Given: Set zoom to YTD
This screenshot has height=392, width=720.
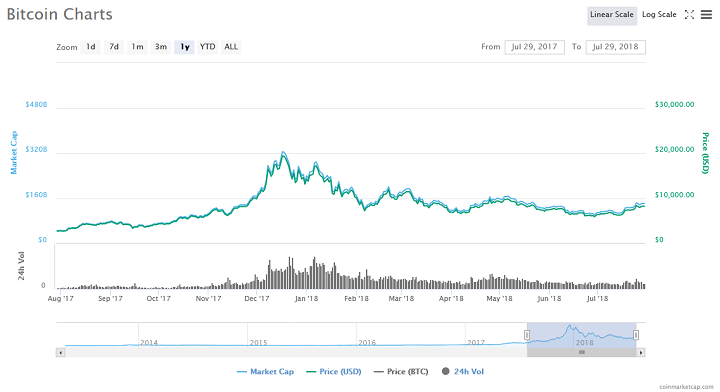Looking at the screenshot, I should click(x=208, y=47).
